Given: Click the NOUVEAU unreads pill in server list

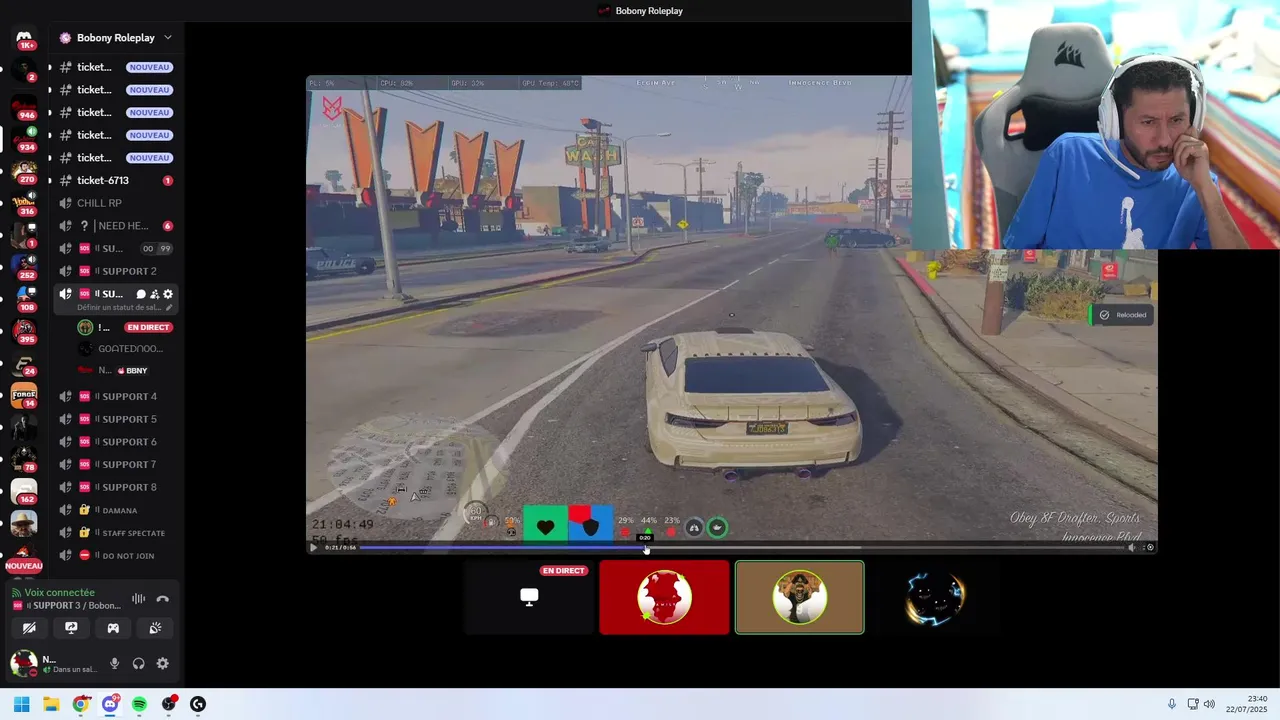Looking at the screenshot, I should 24,566.
